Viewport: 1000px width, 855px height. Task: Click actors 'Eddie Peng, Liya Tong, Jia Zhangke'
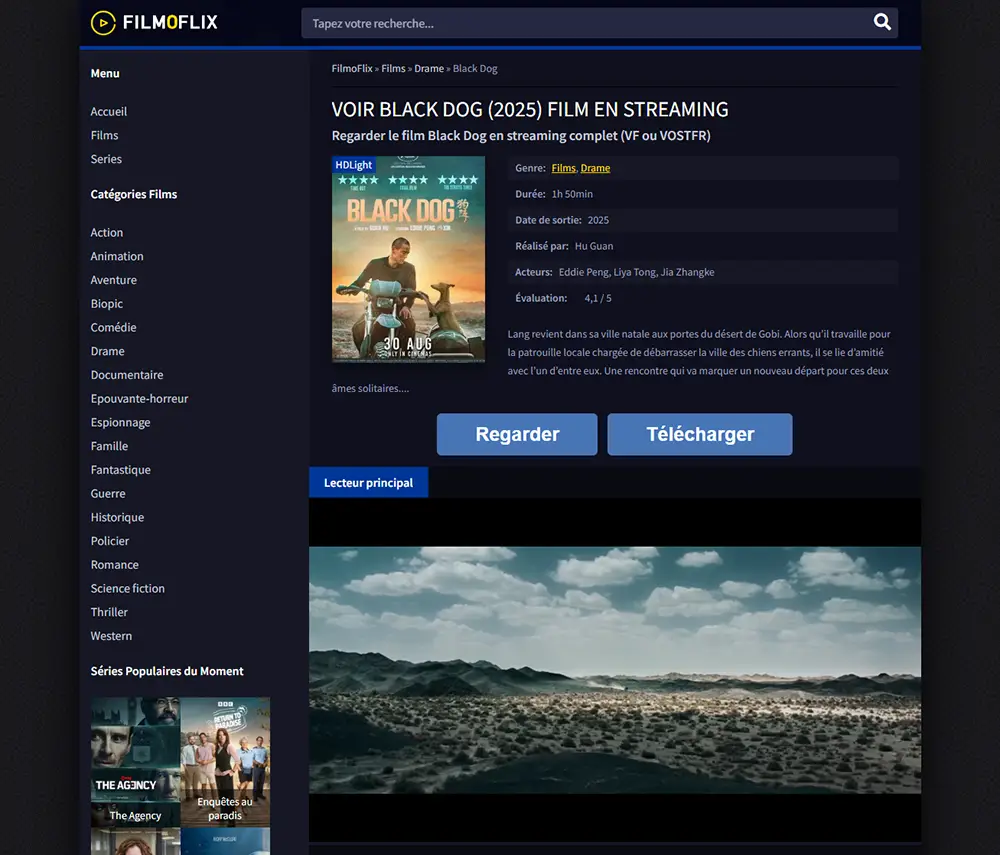click(636, 272)
